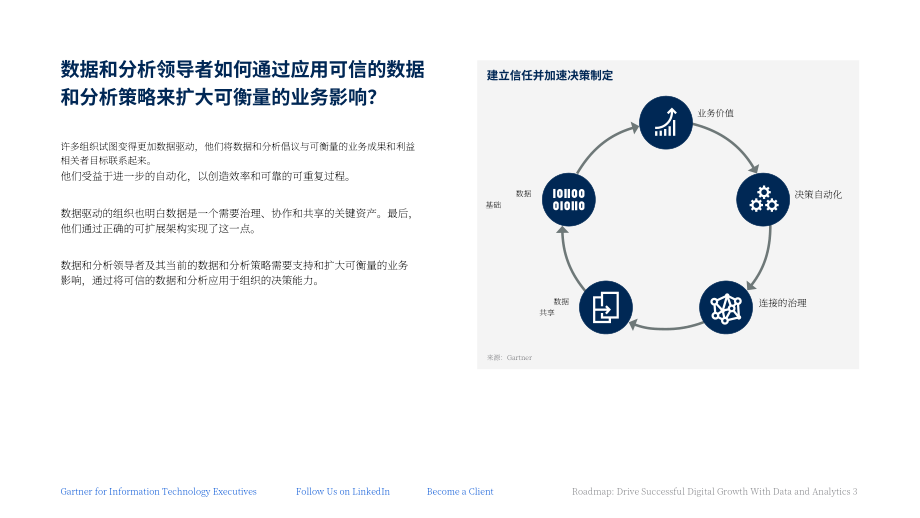
Task: Click the '业务价值' label
Action: coord(715,113)
